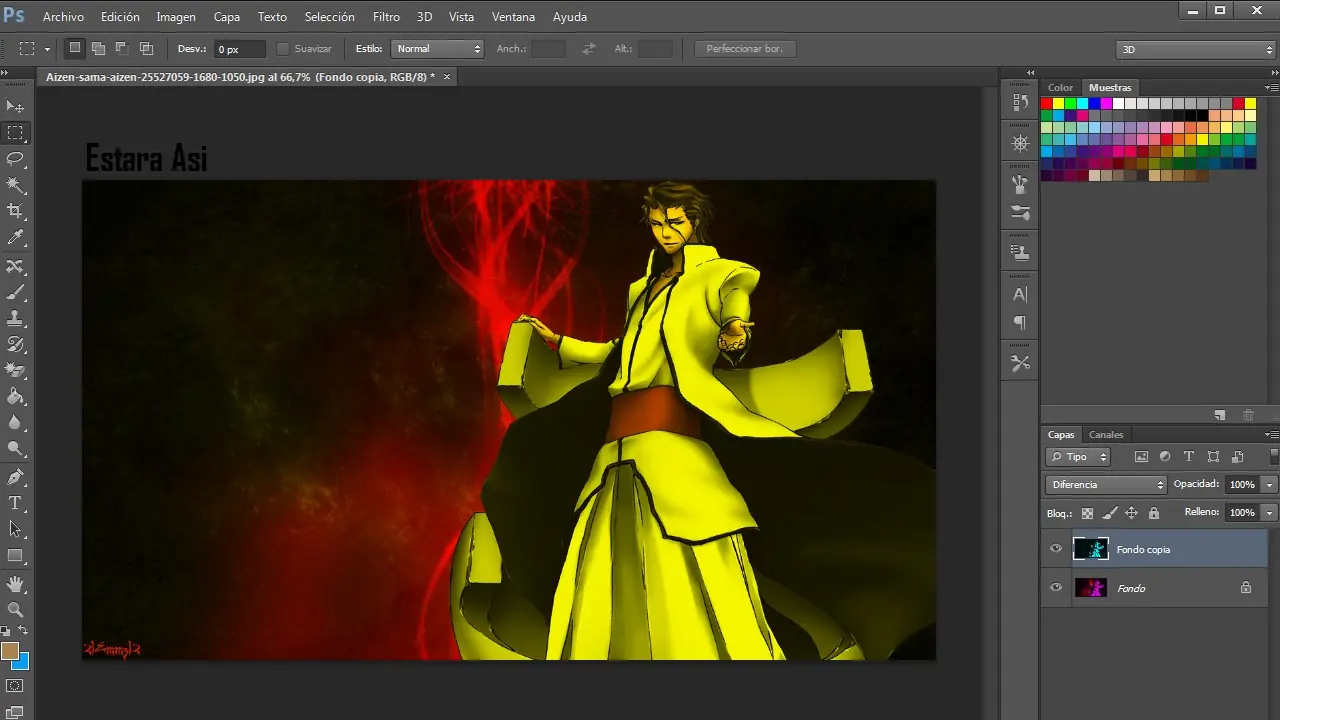This screenshot has width=1324, height=724.
Task: Choose the Subtract from selection mode button
Action: (122, 48)
